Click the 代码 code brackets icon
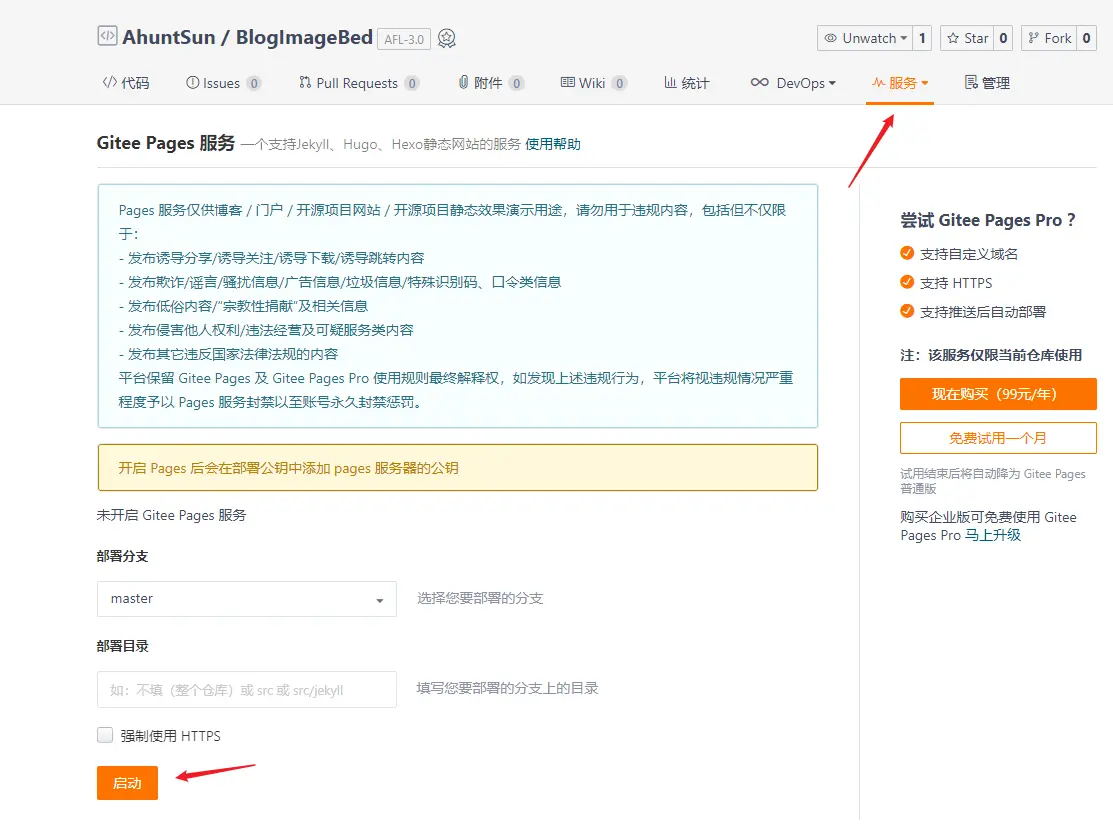The width and height of the screenshot is (1113, 828). pyautogui.click(x=109, y=82)
